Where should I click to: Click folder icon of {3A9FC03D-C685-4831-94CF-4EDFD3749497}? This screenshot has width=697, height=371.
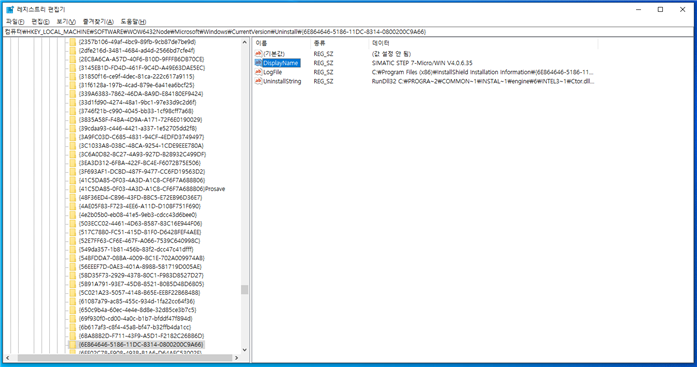[72, 137]
